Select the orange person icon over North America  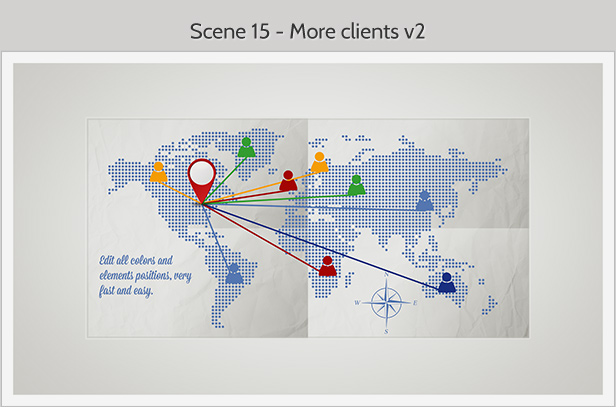(x=159, y=172)
